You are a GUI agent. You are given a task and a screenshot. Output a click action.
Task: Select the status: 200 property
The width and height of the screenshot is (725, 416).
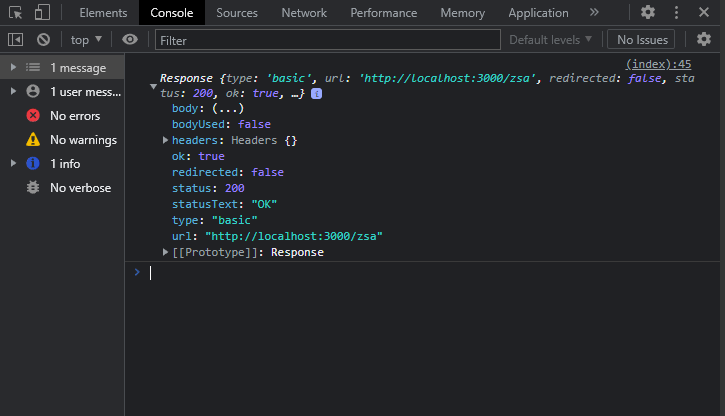(x=208, y=188)
